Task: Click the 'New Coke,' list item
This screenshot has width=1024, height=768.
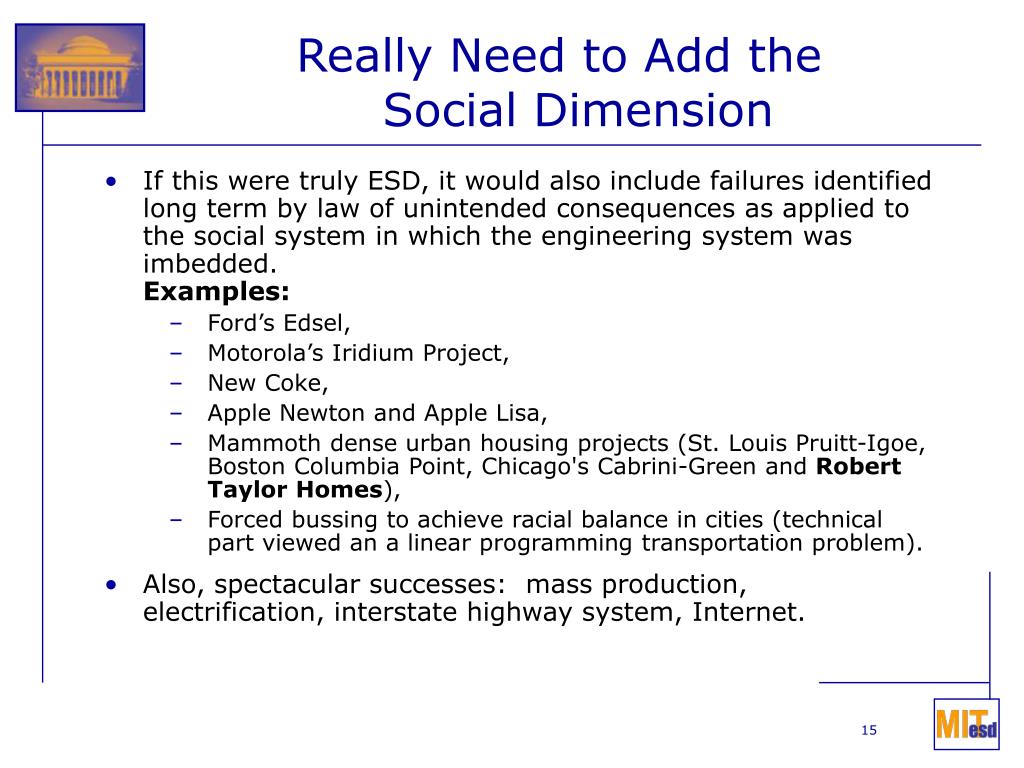Action: point(268,383)
